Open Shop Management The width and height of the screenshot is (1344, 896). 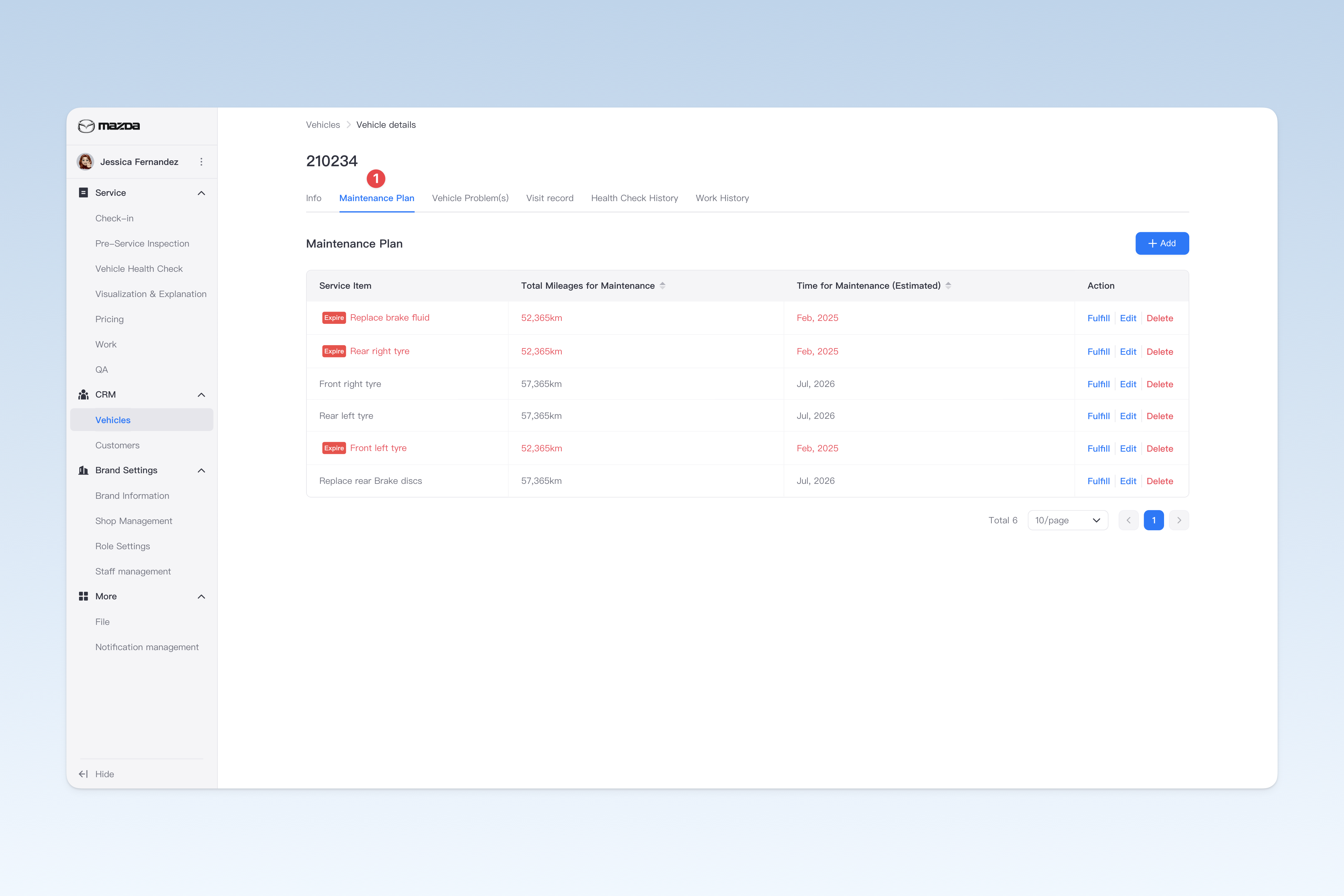134,521
